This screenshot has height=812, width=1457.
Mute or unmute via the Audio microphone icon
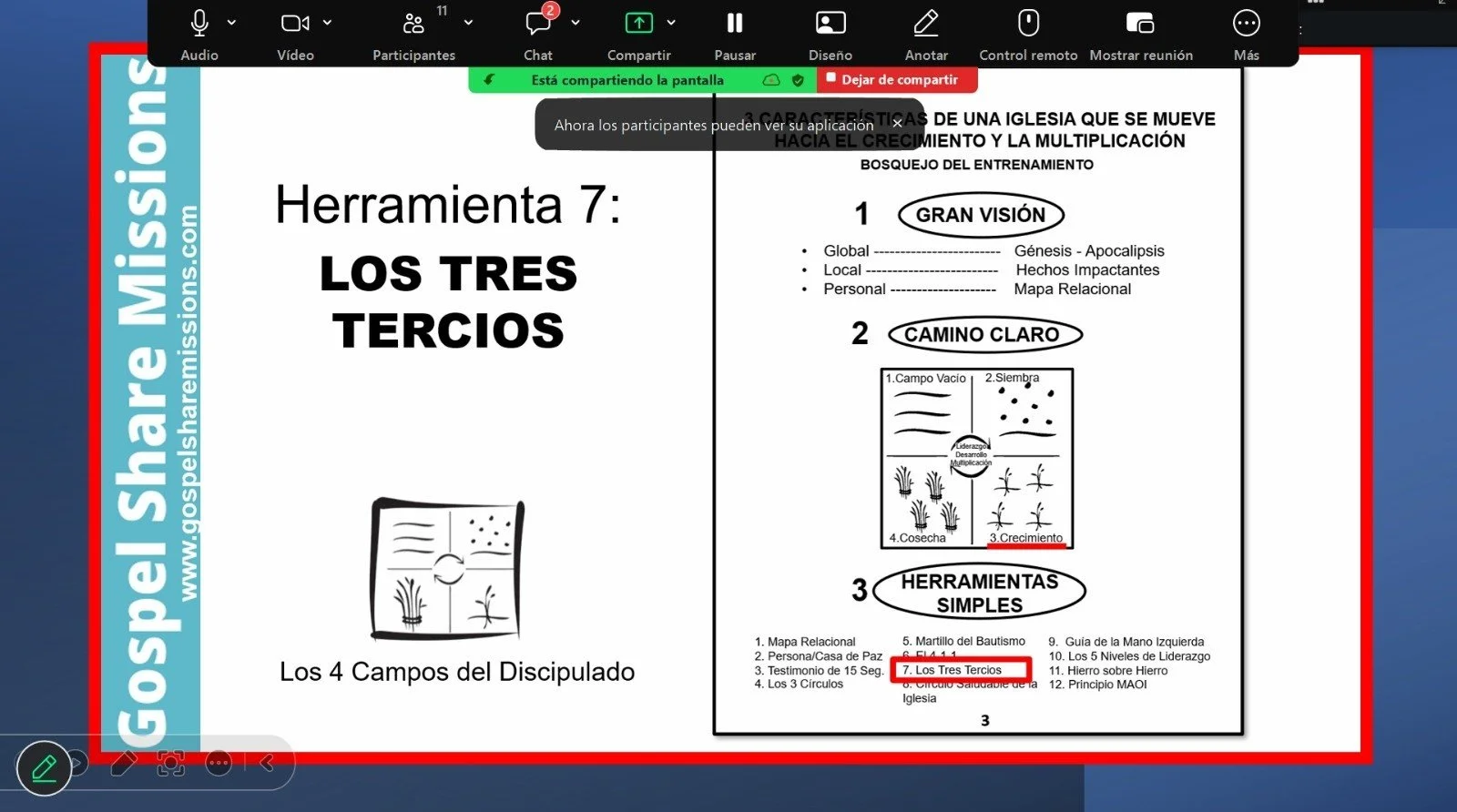[x=199, y=23]
